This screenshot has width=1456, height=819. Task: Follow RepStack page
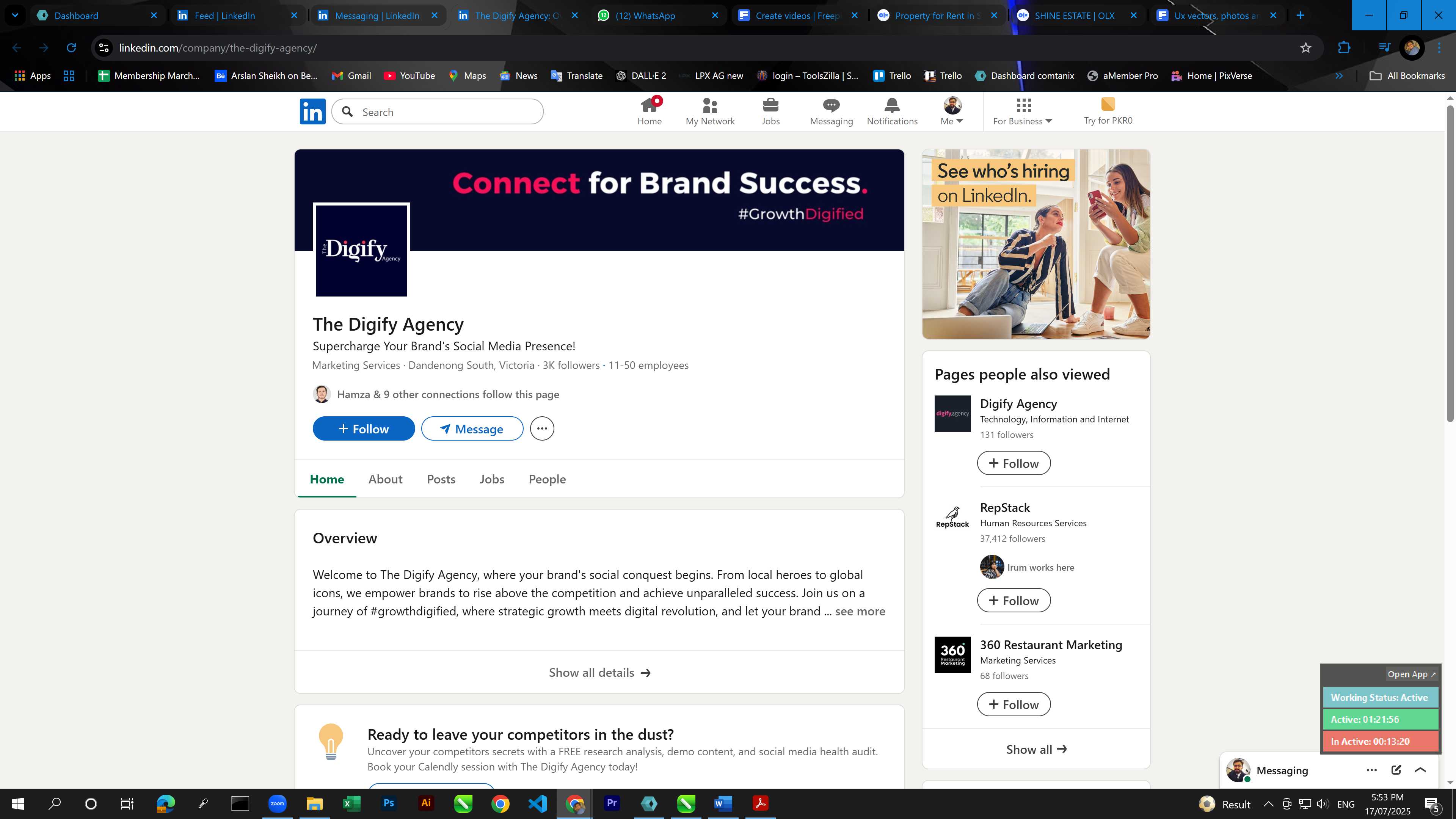tap(1014, 600)
